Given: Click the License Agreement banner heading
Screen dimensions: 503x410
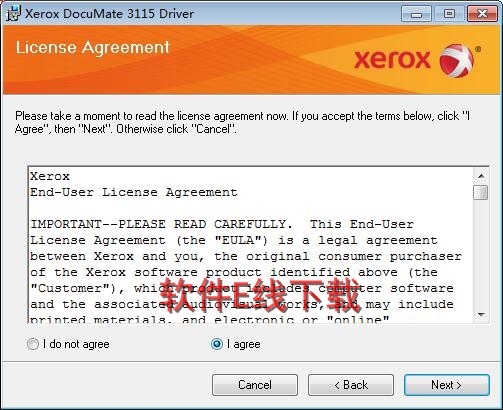Looking at the screenshot, I should tap(93, 47).
